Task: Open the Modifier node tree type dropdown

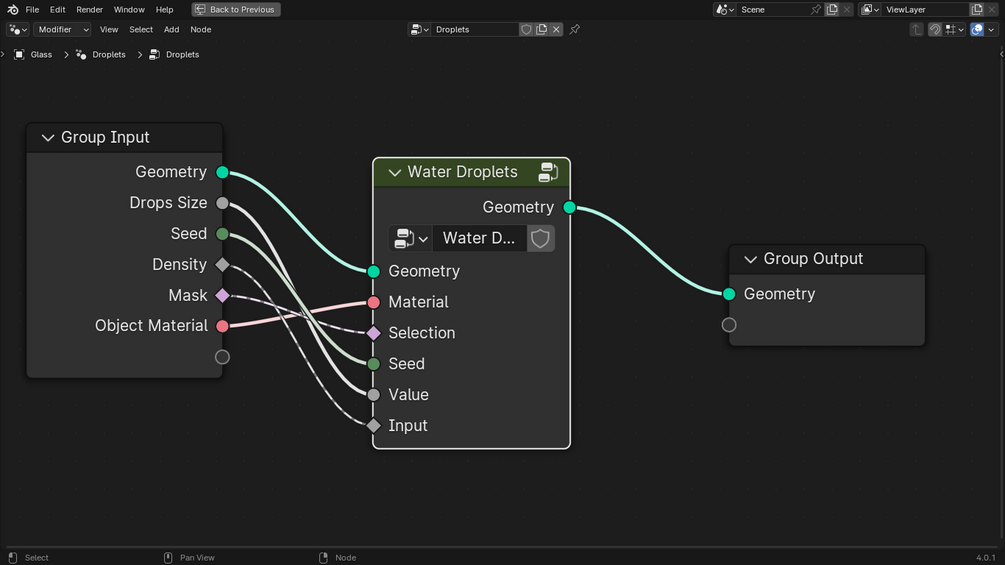Action: 62,29
